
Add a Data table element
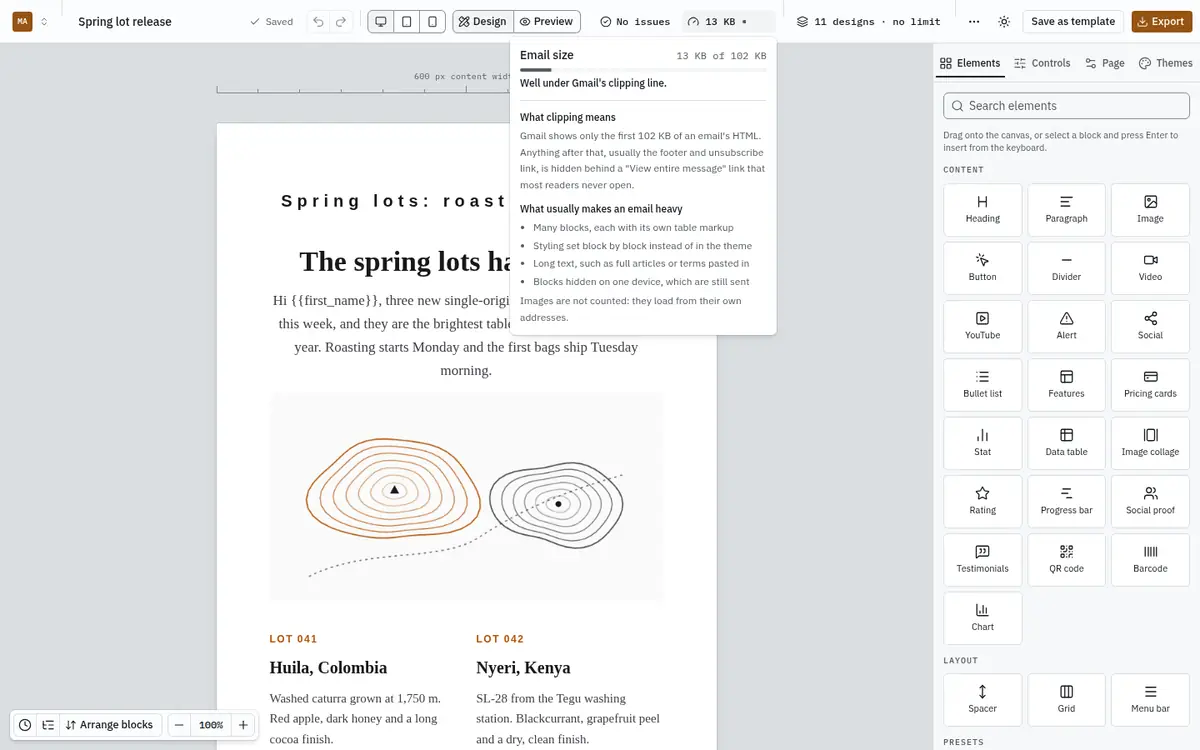(x=1067, y=443)
